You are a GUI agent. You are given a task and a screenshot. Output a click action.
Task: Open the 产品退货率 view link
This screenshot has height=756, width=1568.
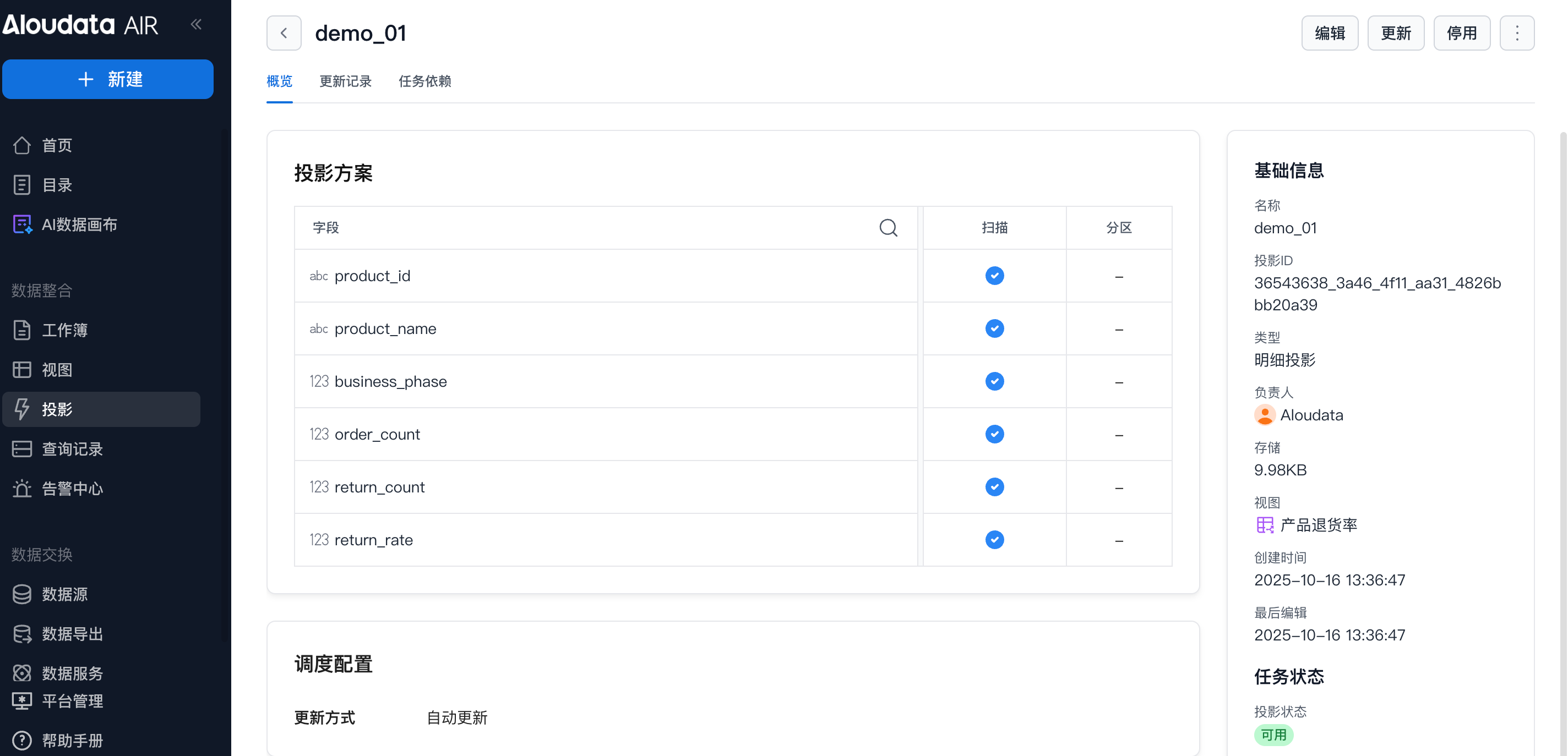point(1318,524)
